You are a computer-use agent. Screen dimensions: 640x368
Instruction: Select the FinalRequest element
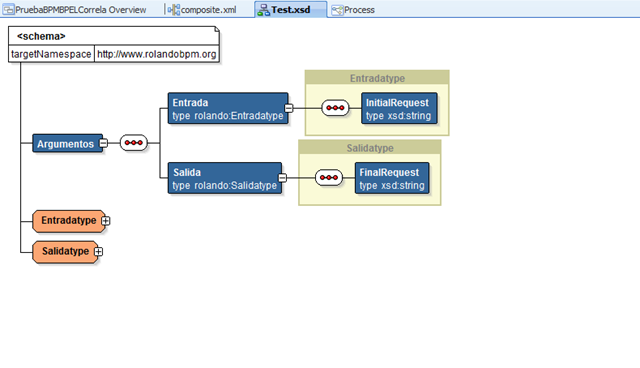point(392,178)
